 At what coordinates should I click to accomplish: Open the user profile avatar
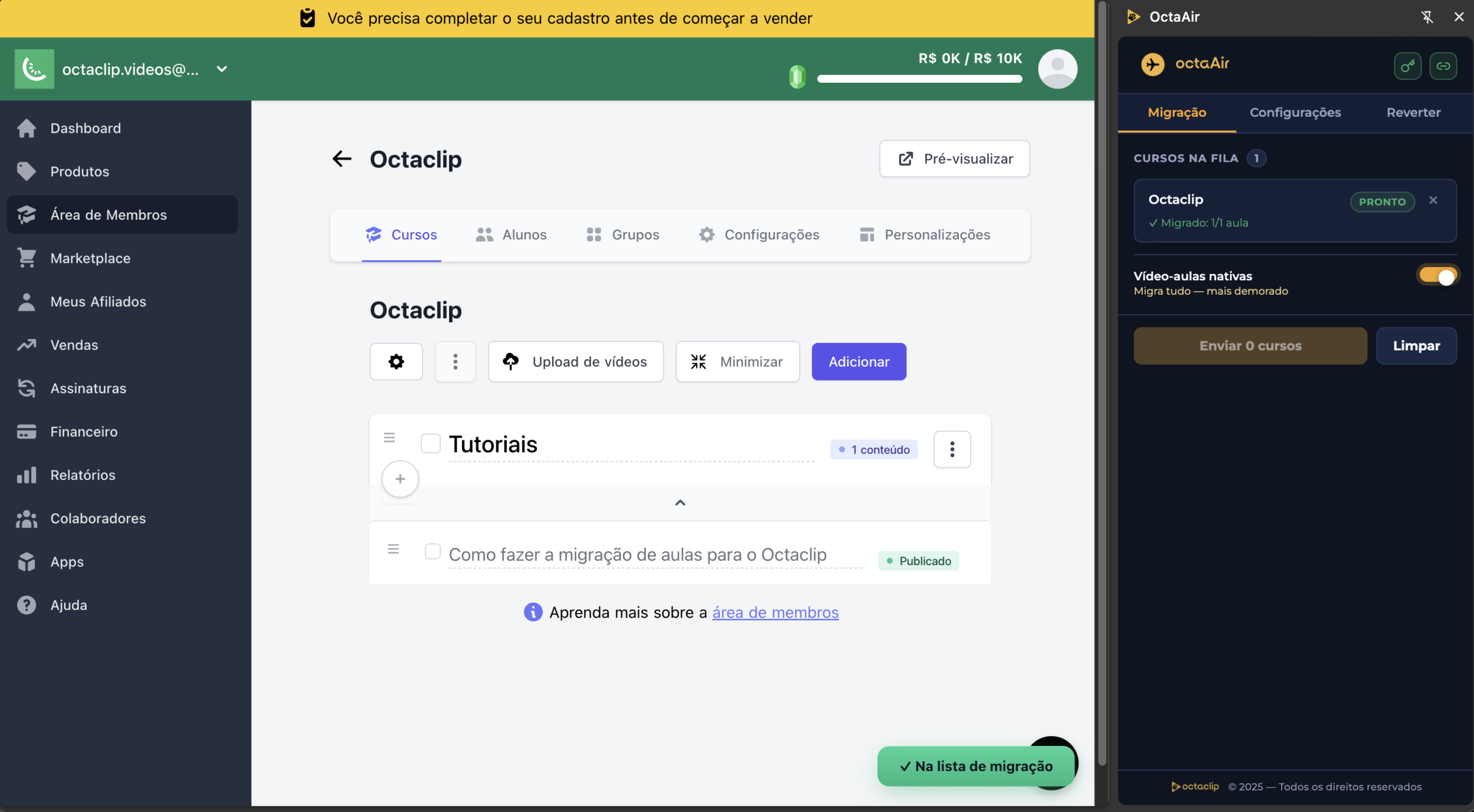tap(1058, 69)
